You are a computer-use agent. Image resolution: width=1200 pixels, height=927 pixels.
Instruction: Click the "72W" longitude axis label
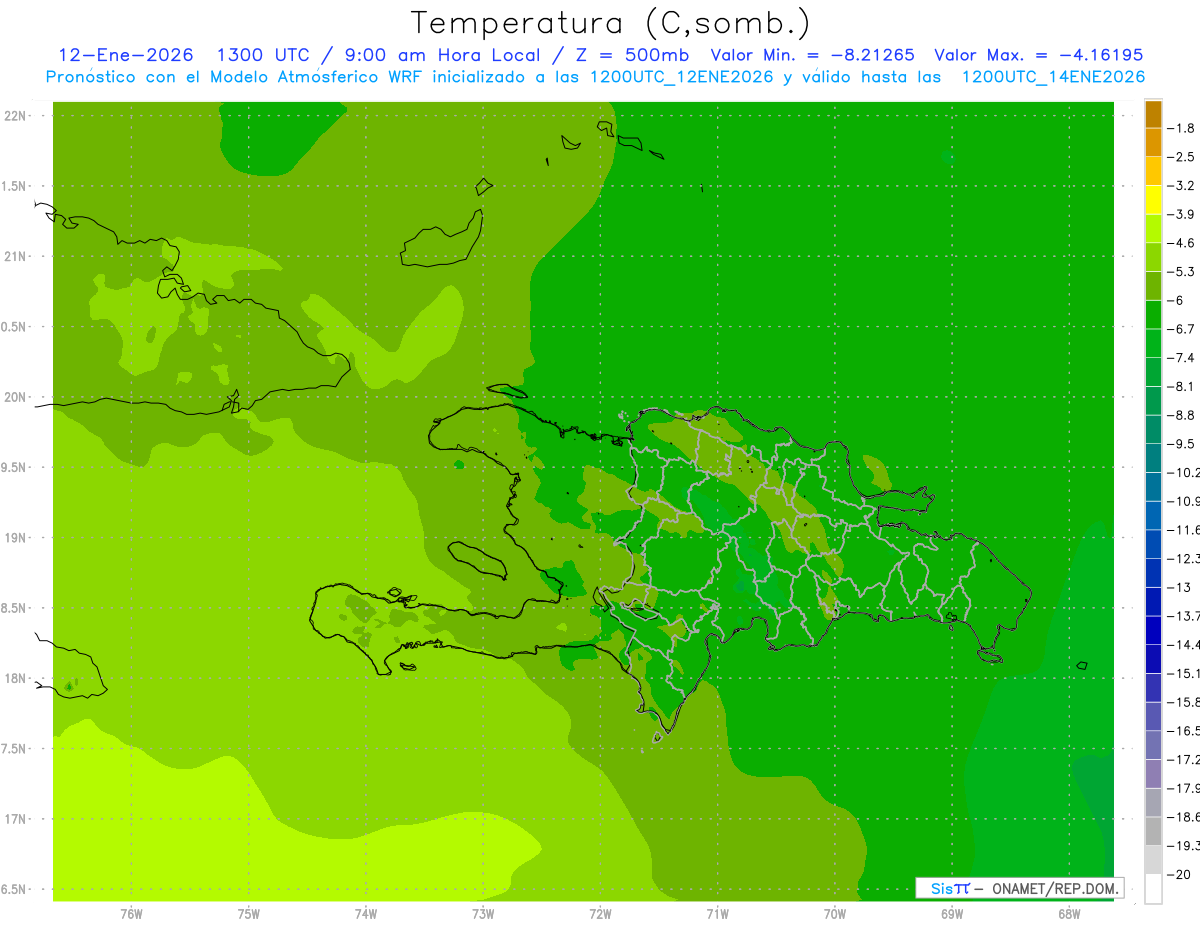coord(600,915)
